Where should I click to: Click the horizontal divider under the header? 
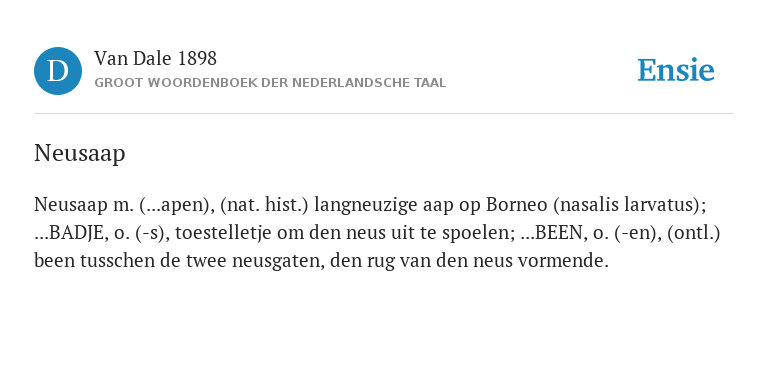(x=384, y=114)
